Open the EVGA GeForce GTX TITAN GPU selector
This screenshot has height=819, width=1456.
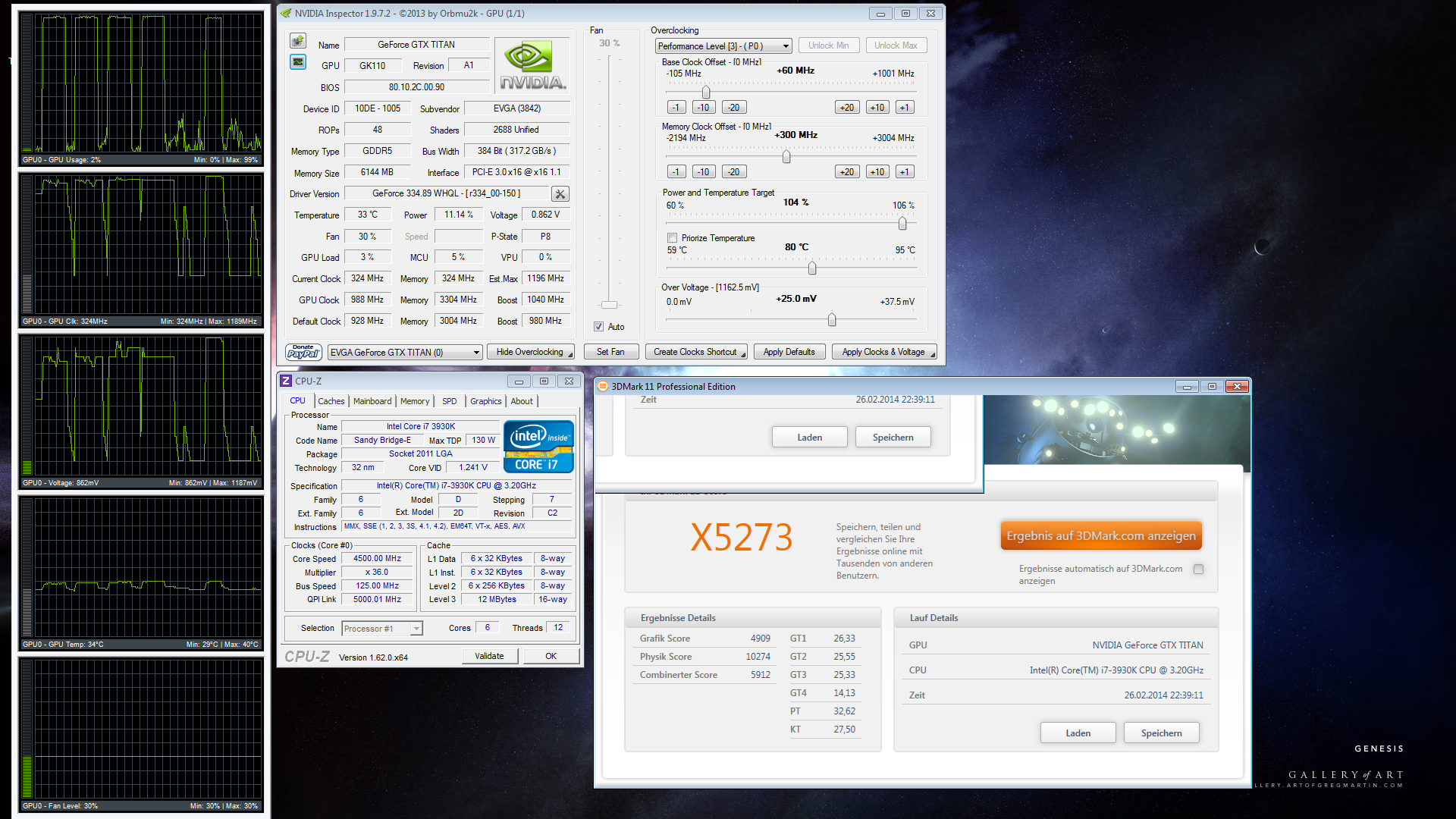point(405,353)
